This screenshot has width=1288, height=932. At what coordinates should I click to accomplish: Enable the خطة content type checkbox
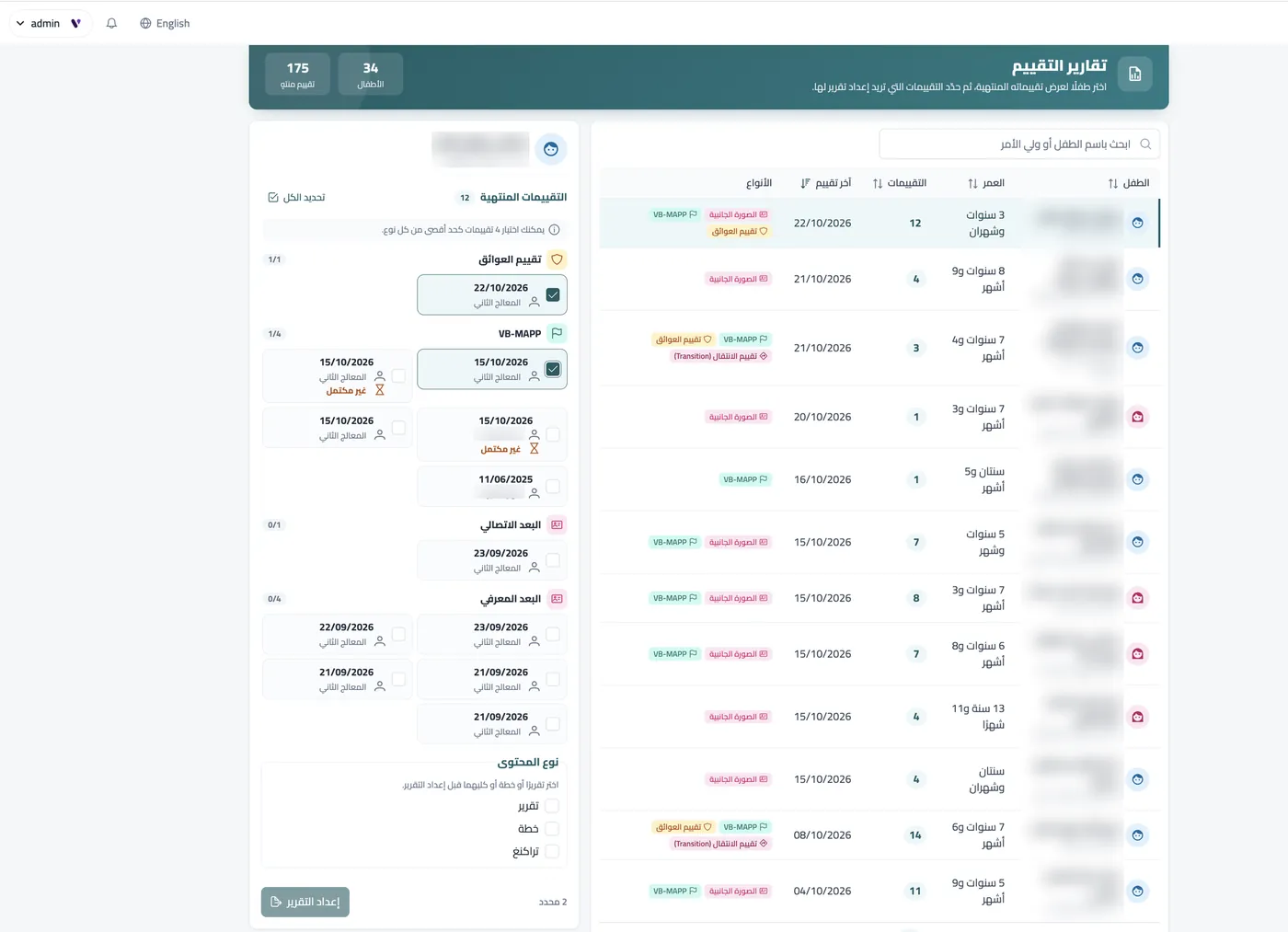click(552, 829)
